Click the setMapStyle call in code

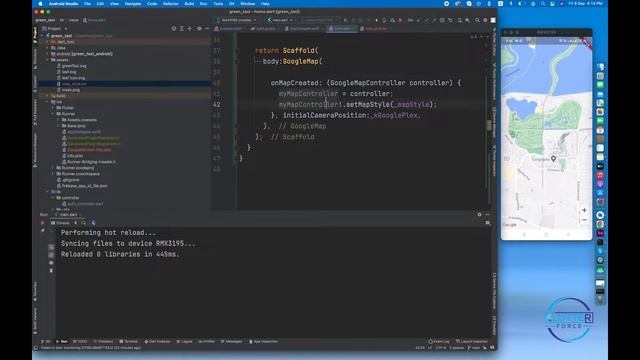click(368, 104)
